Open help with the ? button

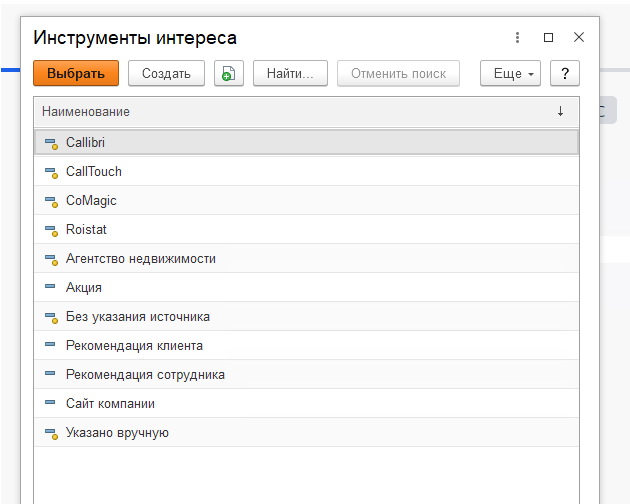click(x=565, y=73)
